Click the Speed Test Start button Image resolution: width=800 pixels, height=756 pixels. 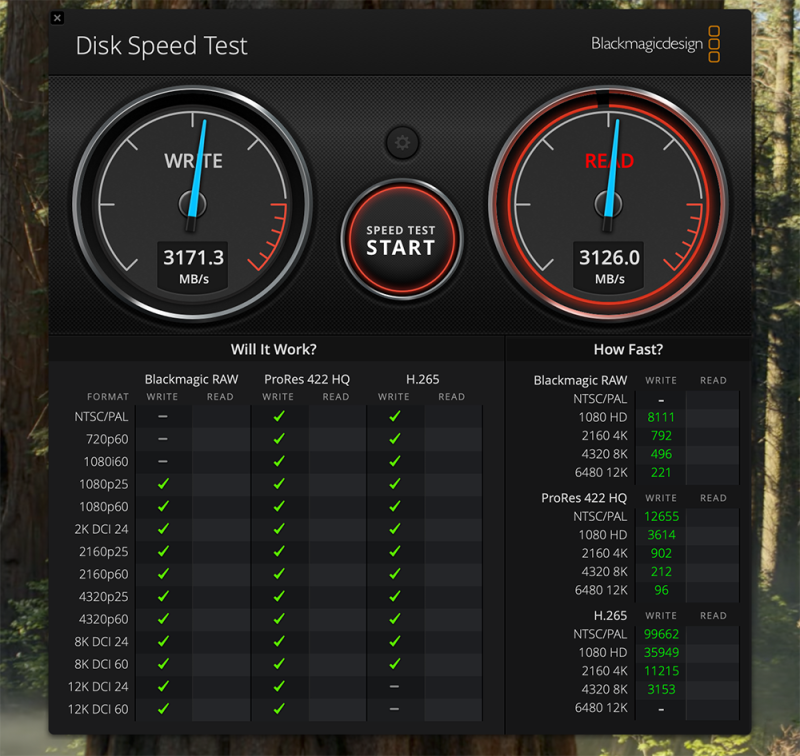point(402,240)
